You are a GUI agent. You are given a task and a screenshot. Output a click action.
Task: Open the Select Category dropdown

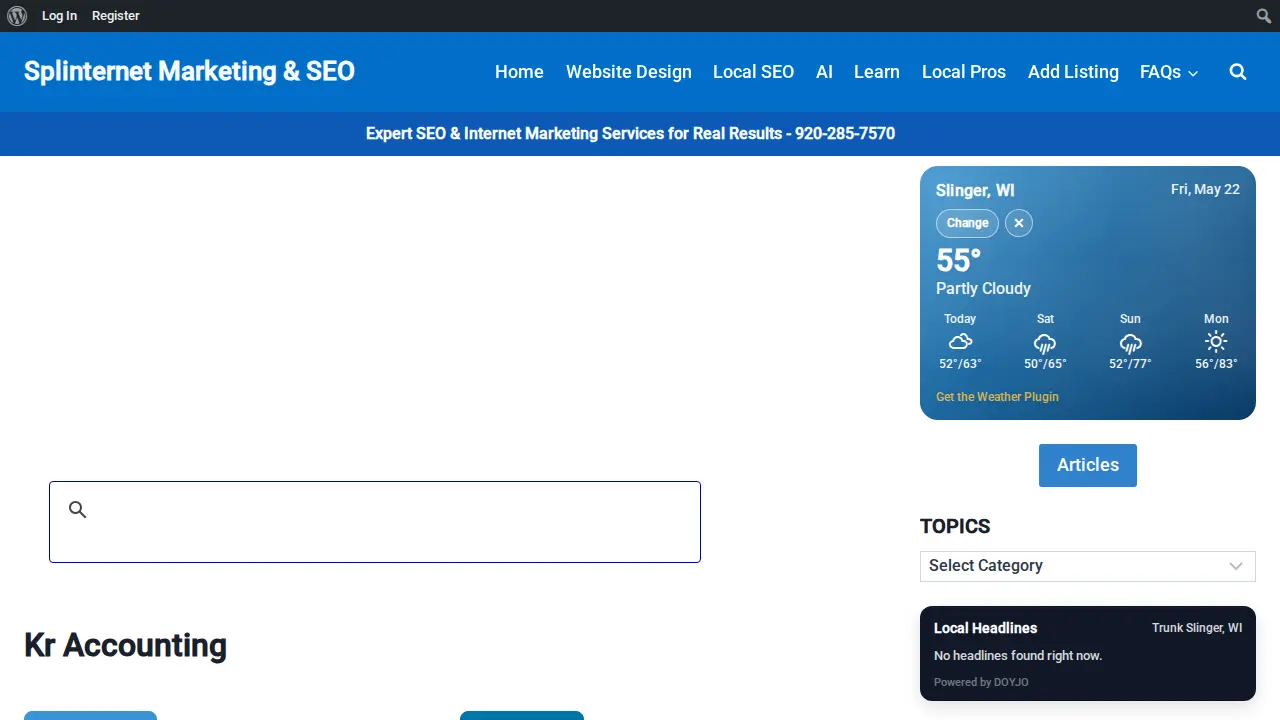(1087, 566)
